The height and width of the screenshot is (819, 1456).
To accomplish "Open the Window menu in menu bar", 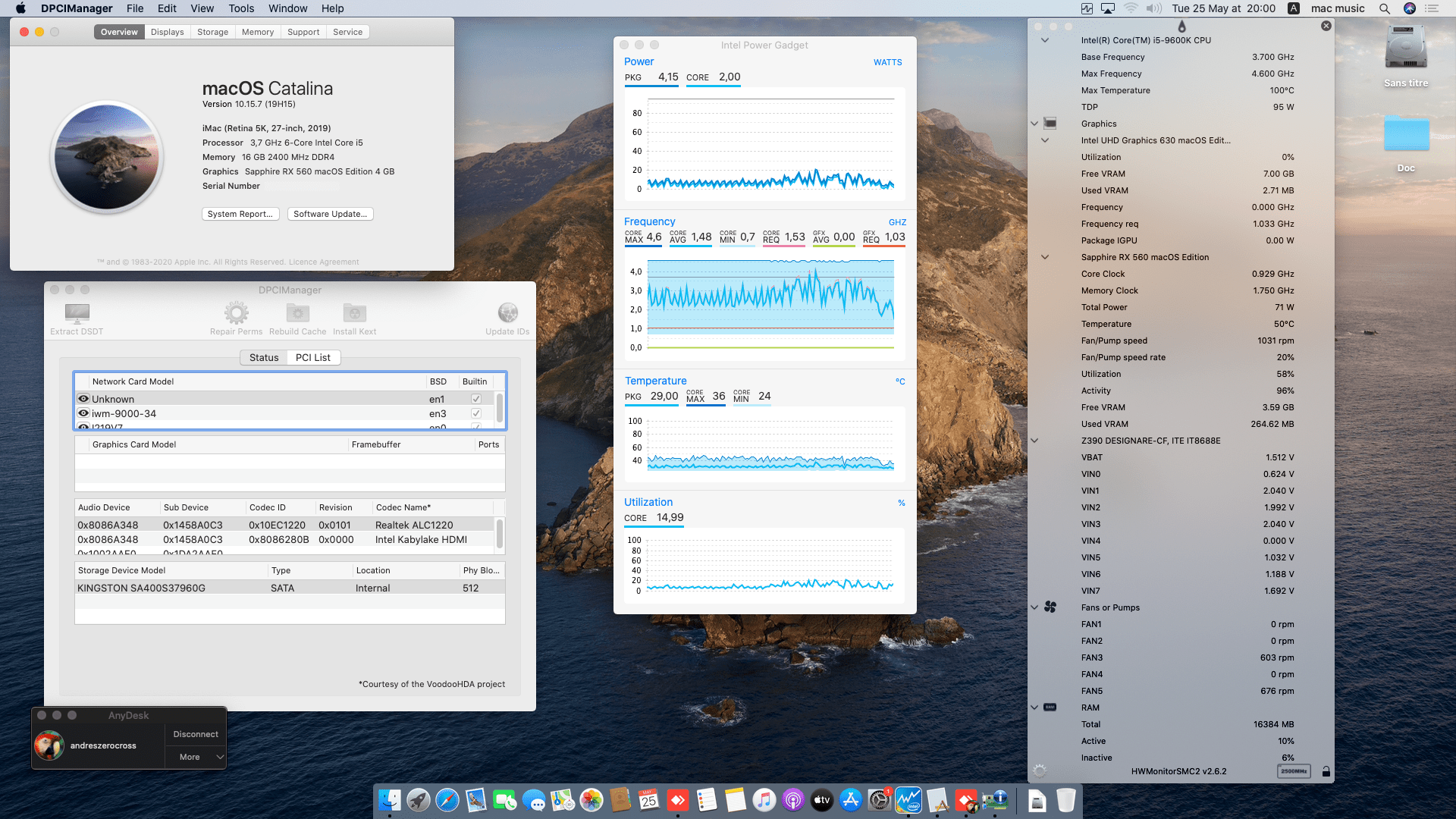I will click(287, 8).
